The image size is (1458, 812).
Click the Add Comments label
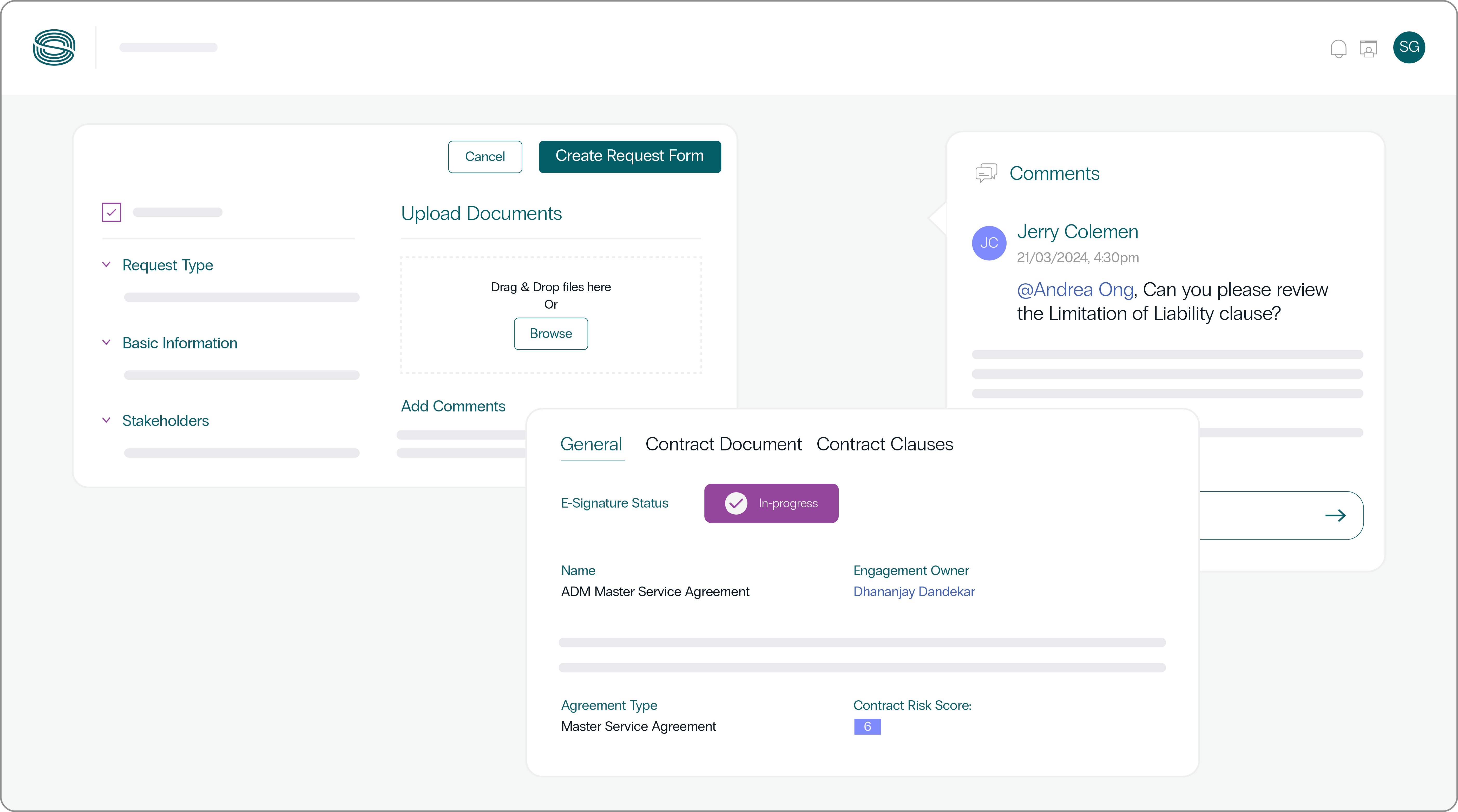click(x=453, y=406)
